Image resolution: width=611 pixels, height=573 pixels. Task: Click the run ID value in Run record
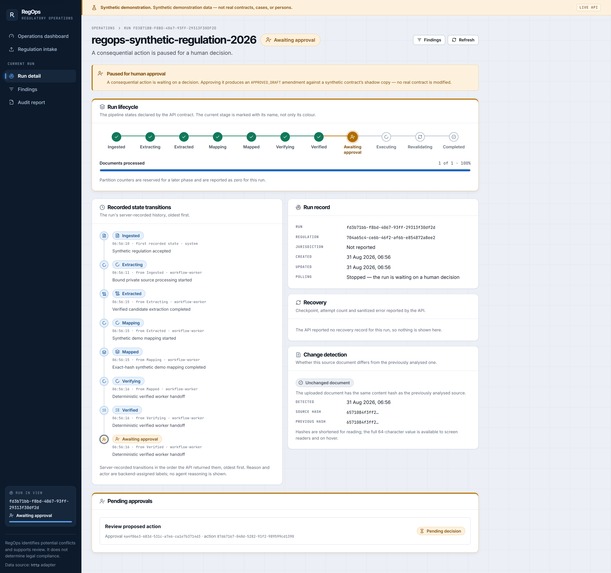[390, 227]
